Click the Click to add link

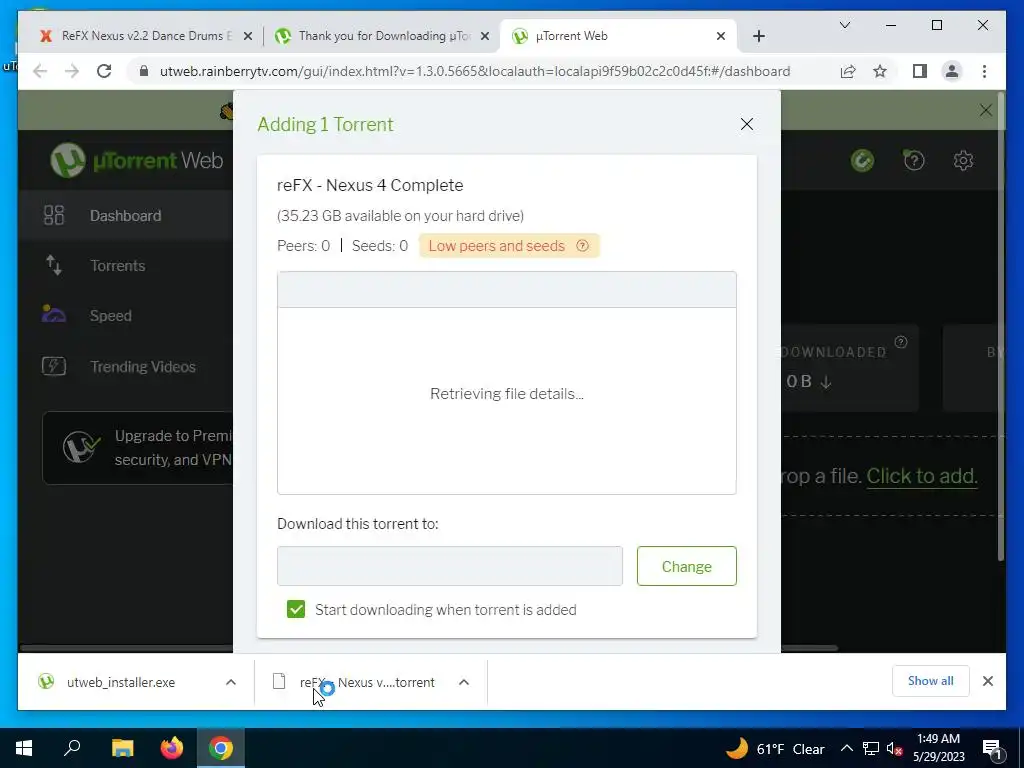921,476
